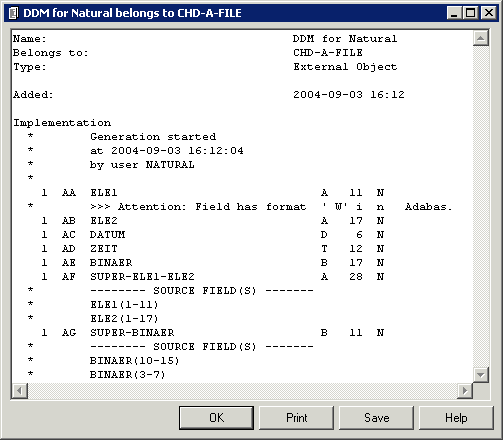Click the ELE1 field line
Image resolution: width=503 pixels, height=440 pixels.
(213, 193)
